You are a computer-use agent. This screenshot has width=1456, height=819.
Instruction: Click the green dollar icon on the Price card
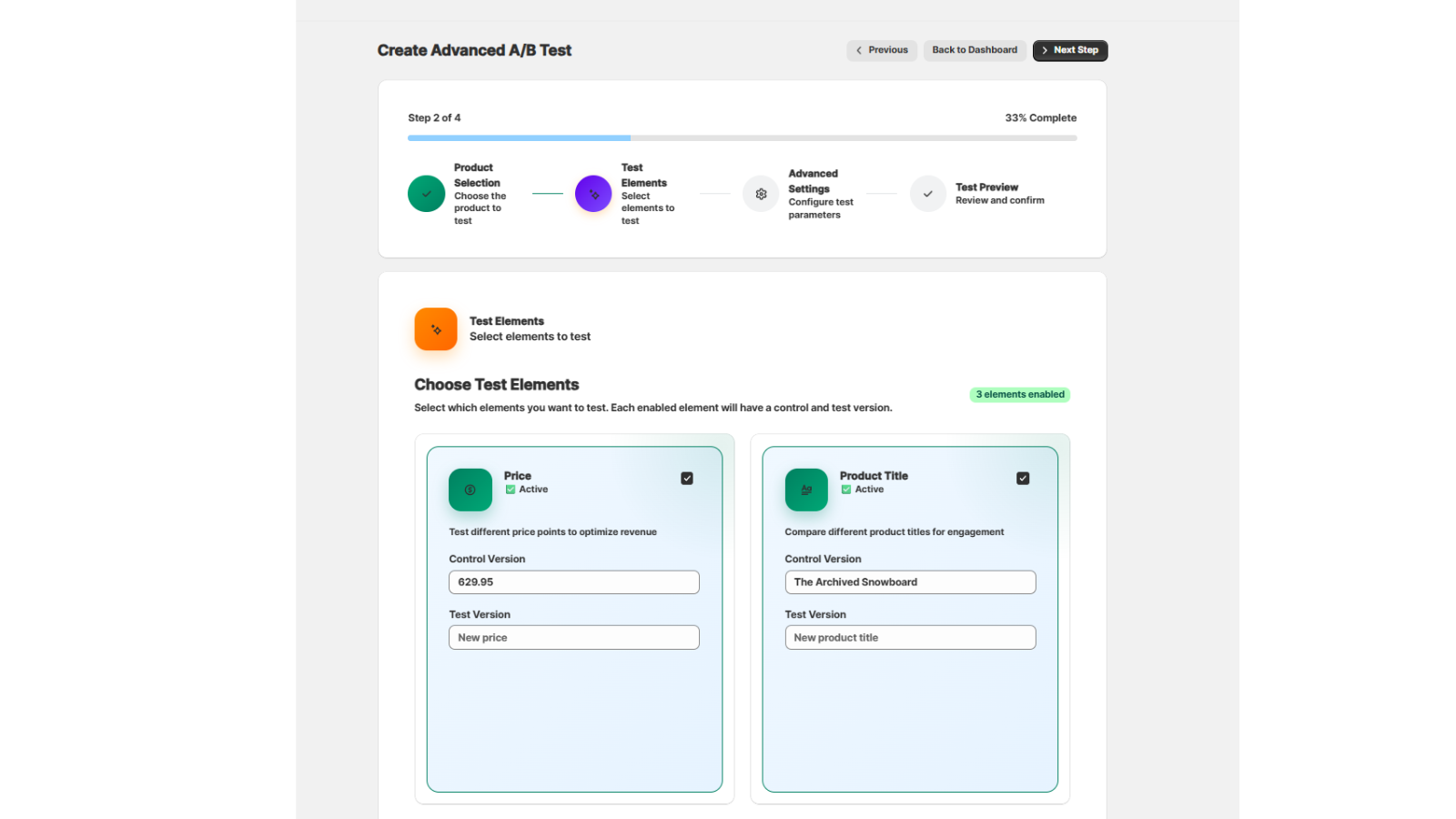pyautogui.click(x=470, y=490)
